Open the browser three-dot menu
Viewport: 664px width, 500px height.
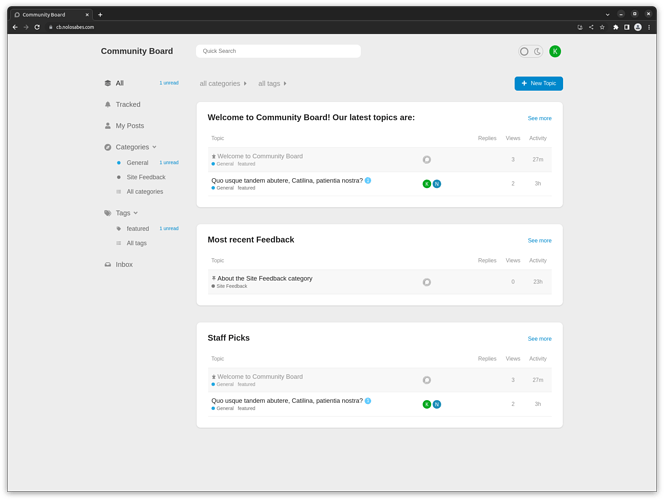coord(649,27)
